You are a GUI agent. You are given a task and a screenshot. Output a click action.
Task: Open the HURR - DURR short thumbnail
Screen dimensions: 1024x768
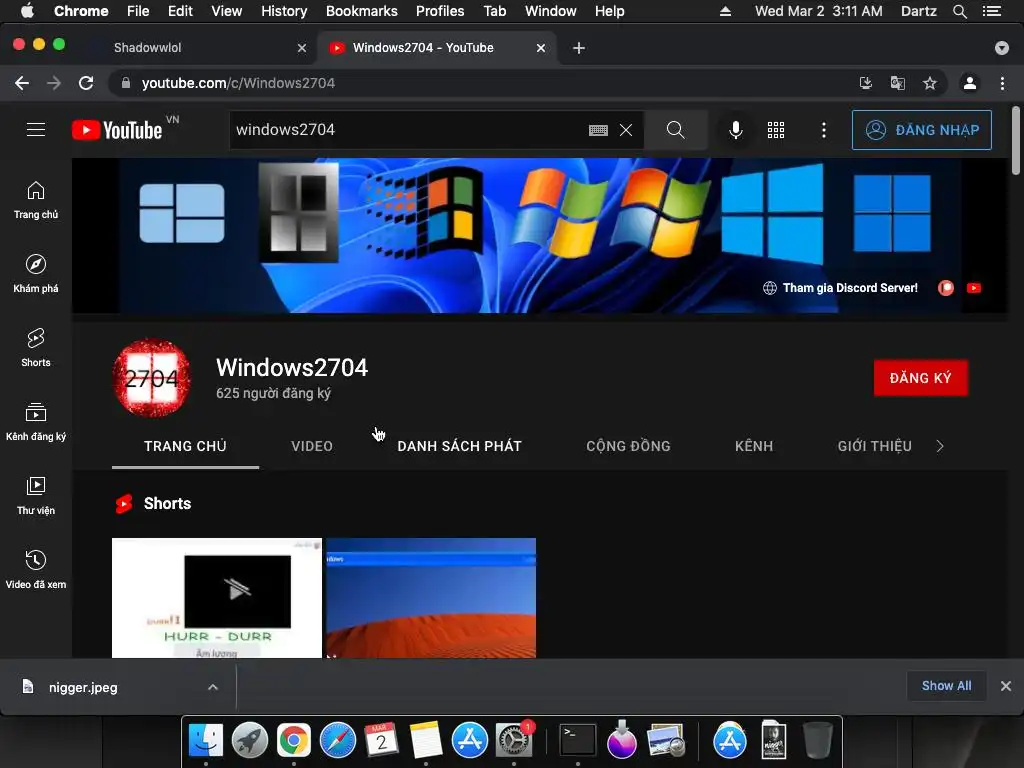(217, 598)
